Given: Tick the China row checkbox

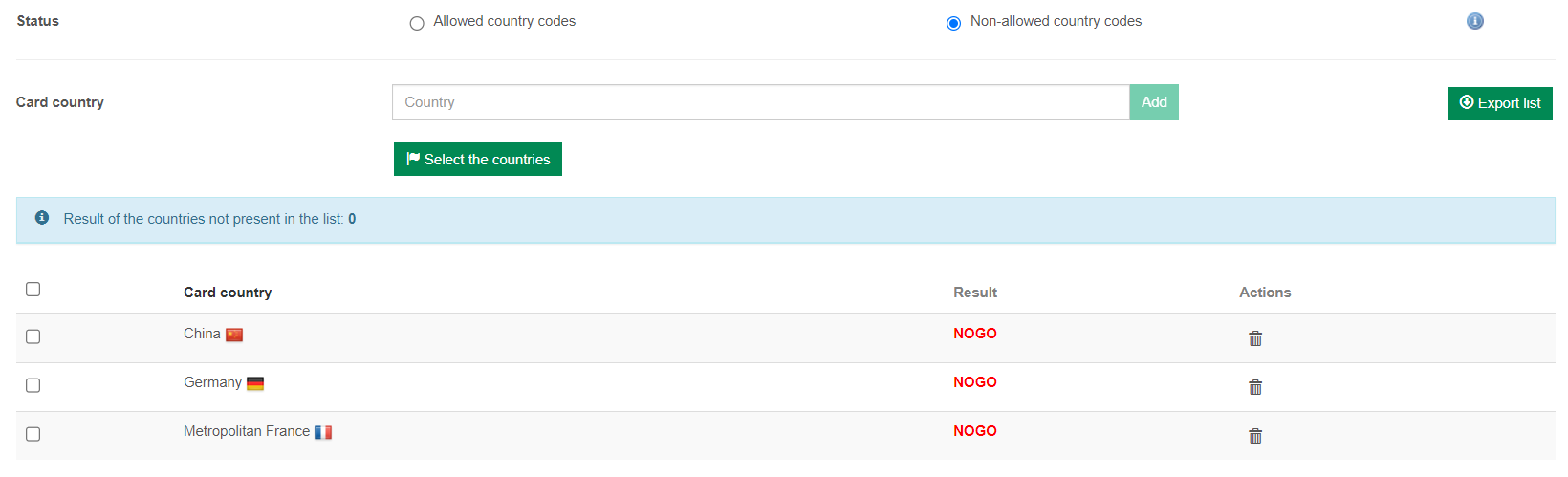Looking at the screenshot, I should [33, 336].
